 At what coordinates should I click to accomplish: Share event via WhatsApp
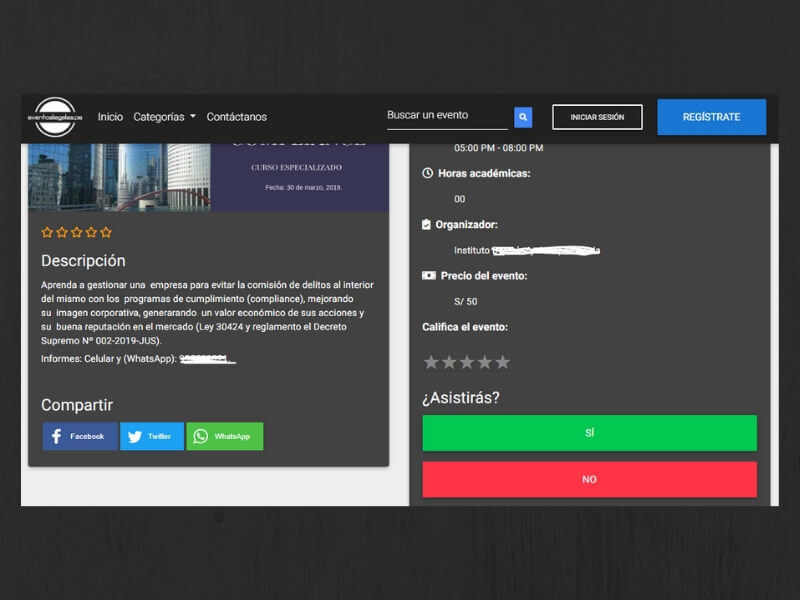tap(224, 436)
